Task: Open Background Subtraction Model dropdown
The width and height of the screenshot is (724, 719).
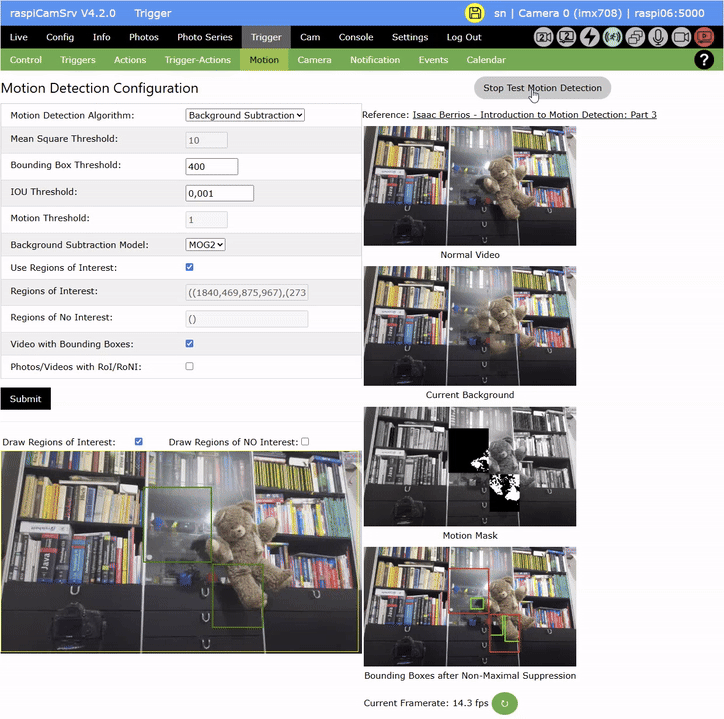Action: 206,244
